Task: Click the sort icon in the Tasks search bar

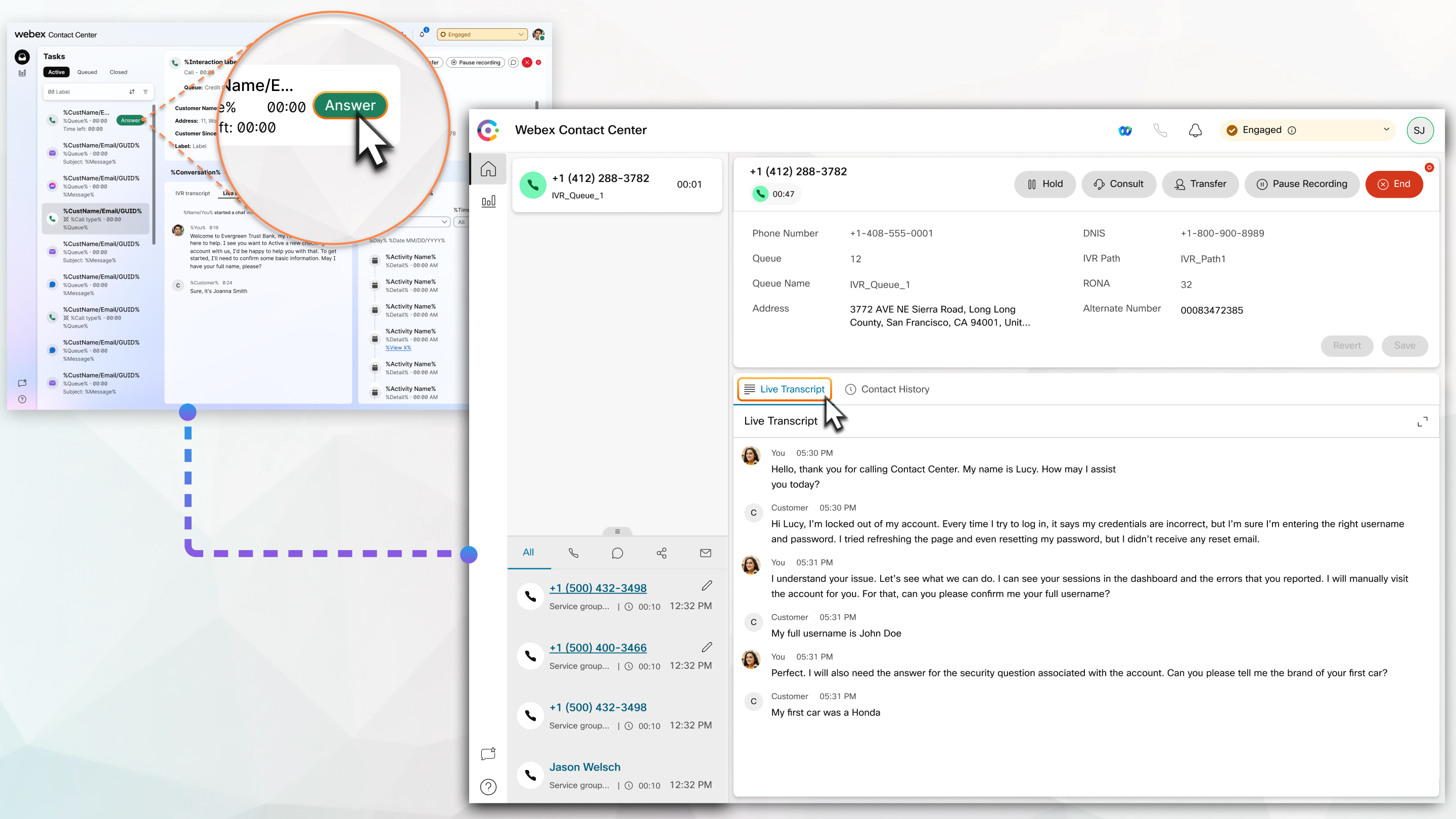Action: (131, 92)
